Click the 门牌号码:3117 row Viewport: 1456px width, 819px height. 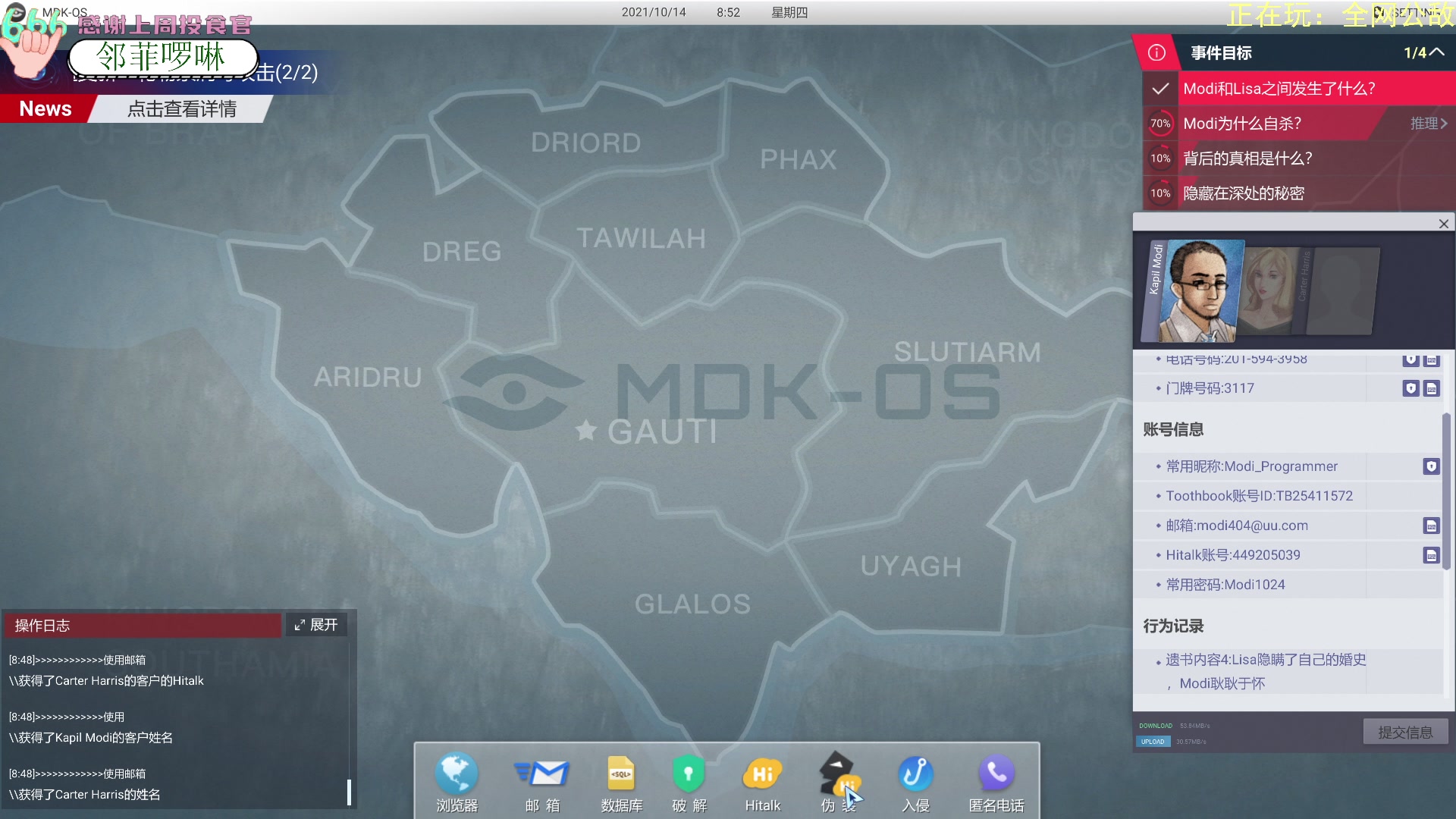(x=1289, y=388)
